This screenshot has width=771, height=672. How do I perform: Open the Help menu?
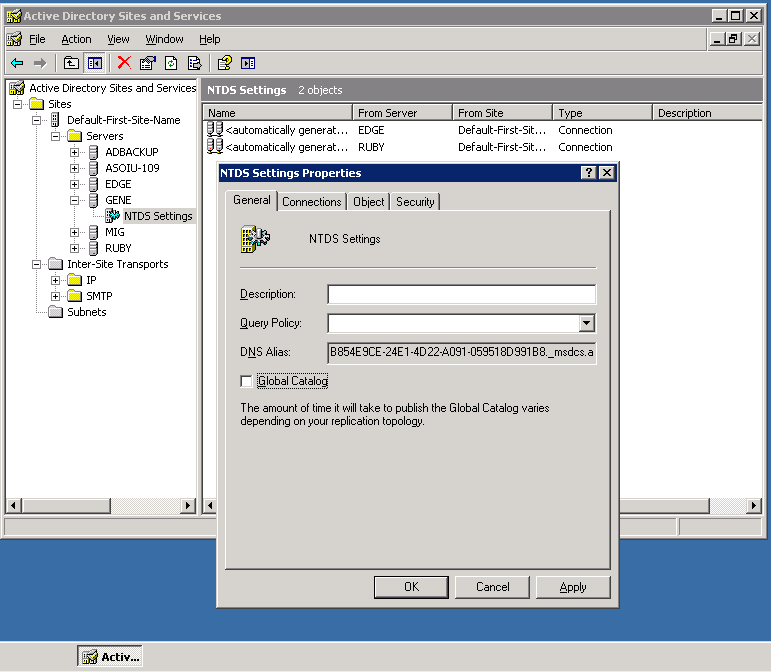[x=209, y=39]
